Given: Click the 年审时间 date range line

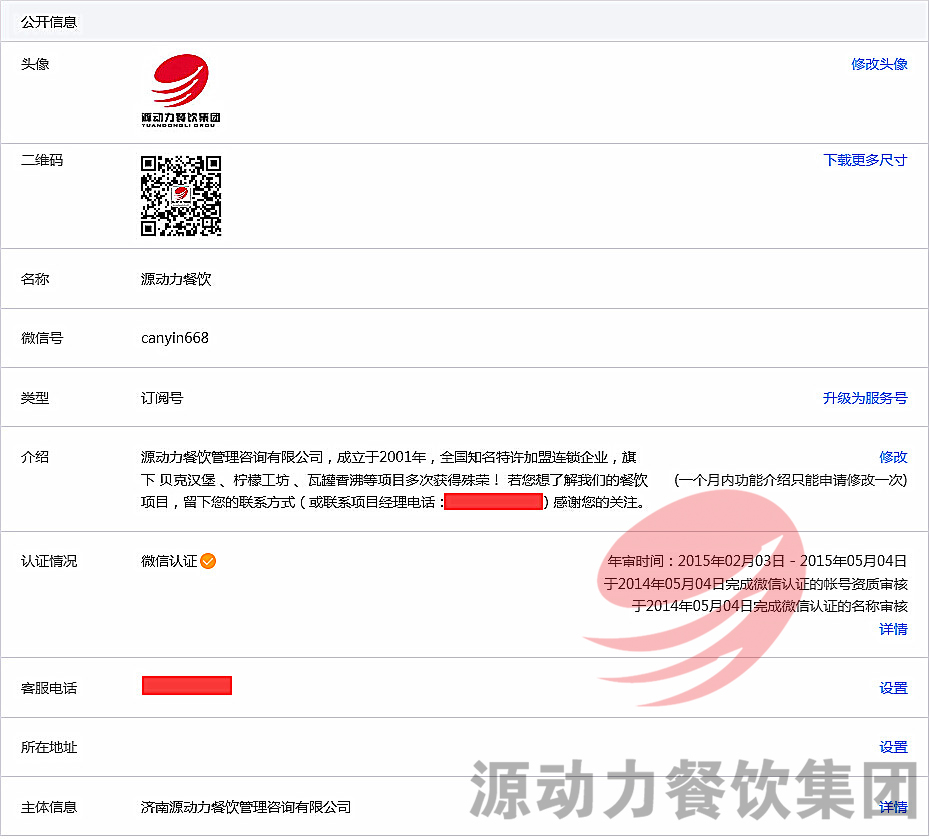Looking at the screenshot, I should point(757,561).
